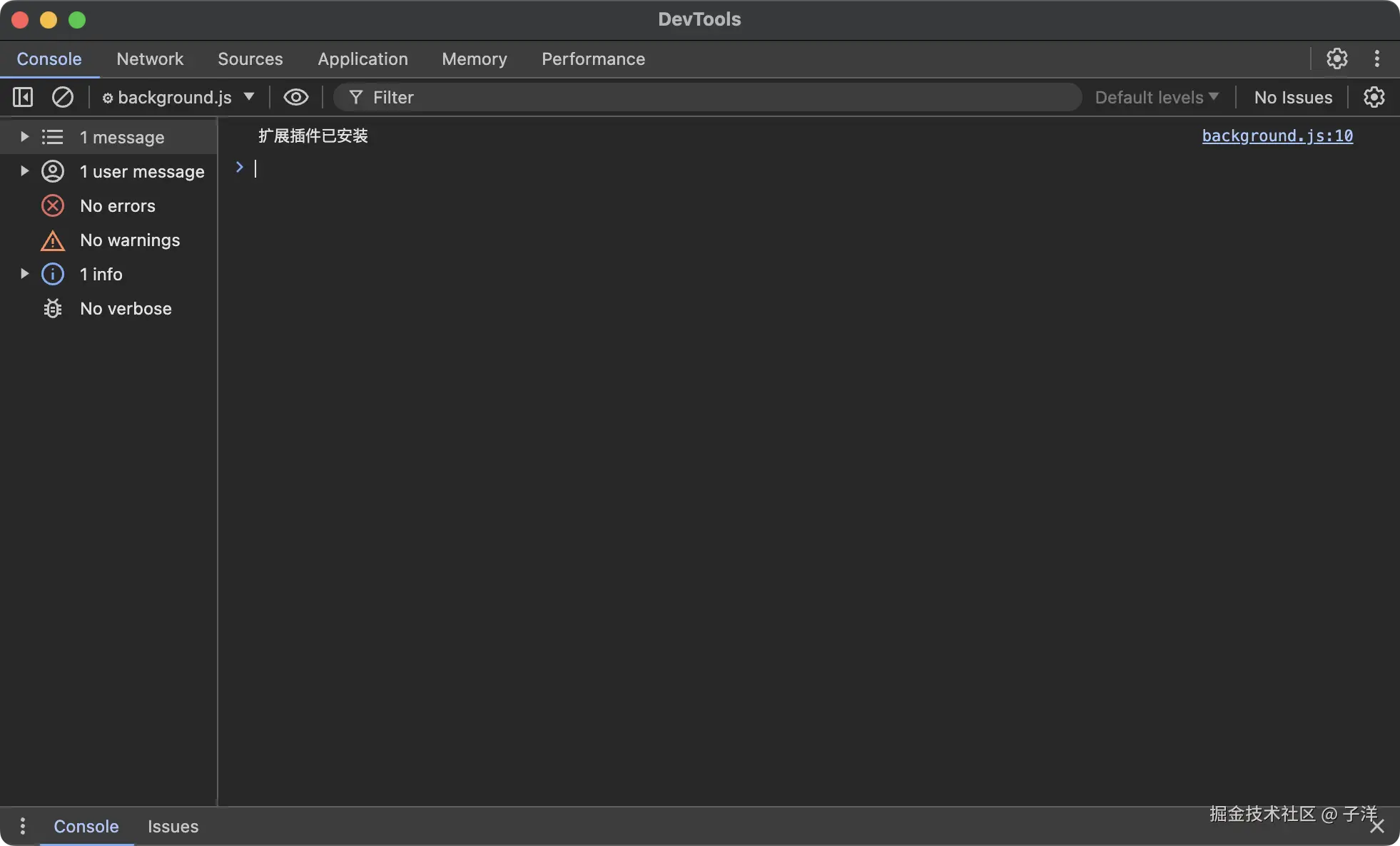Open console settings gear beside No Issues
The image size is (1400, 846).
point(1374,97)
